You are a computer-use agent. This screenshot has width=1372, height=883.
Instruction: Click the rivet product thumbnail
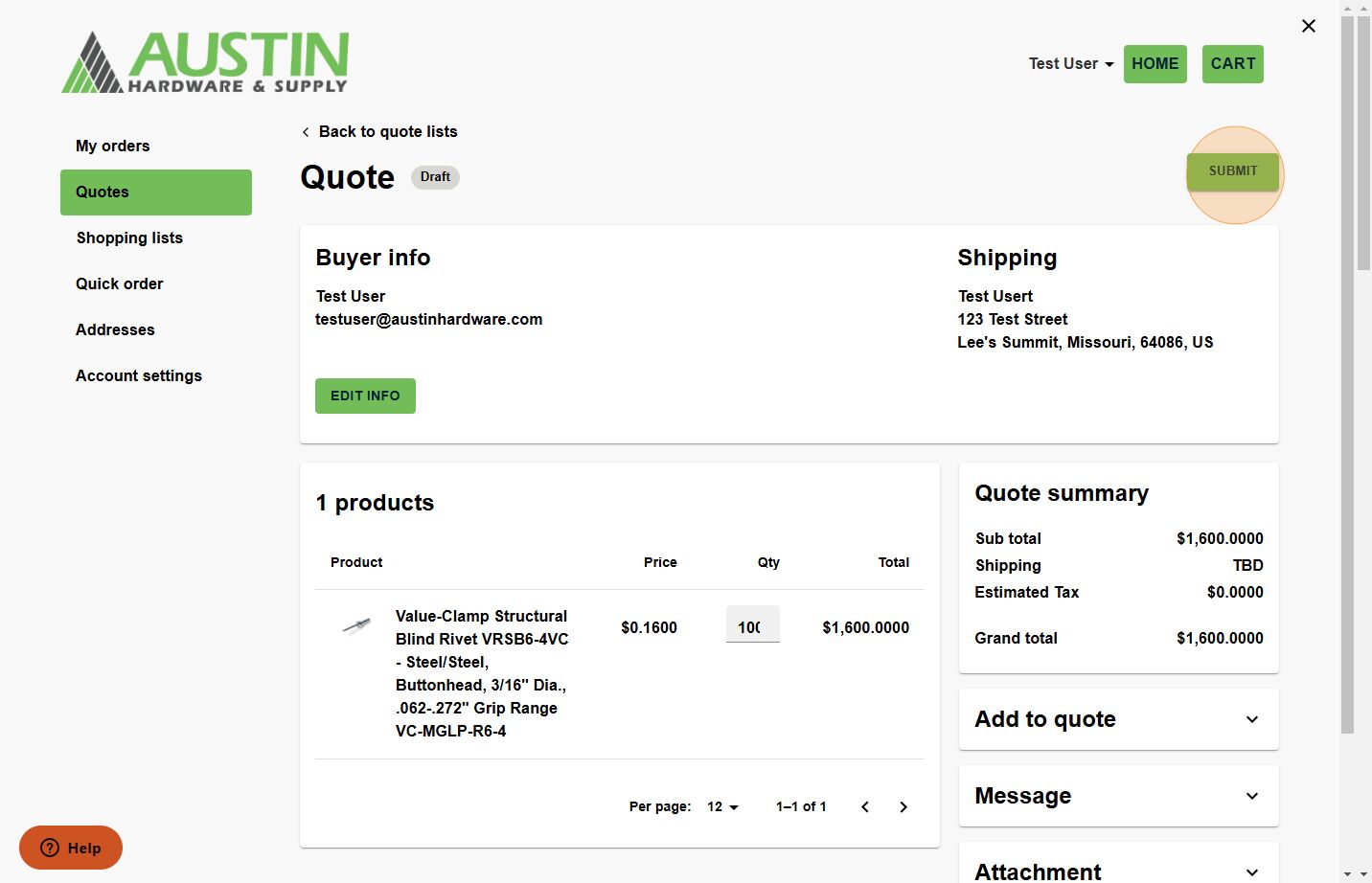356,626
